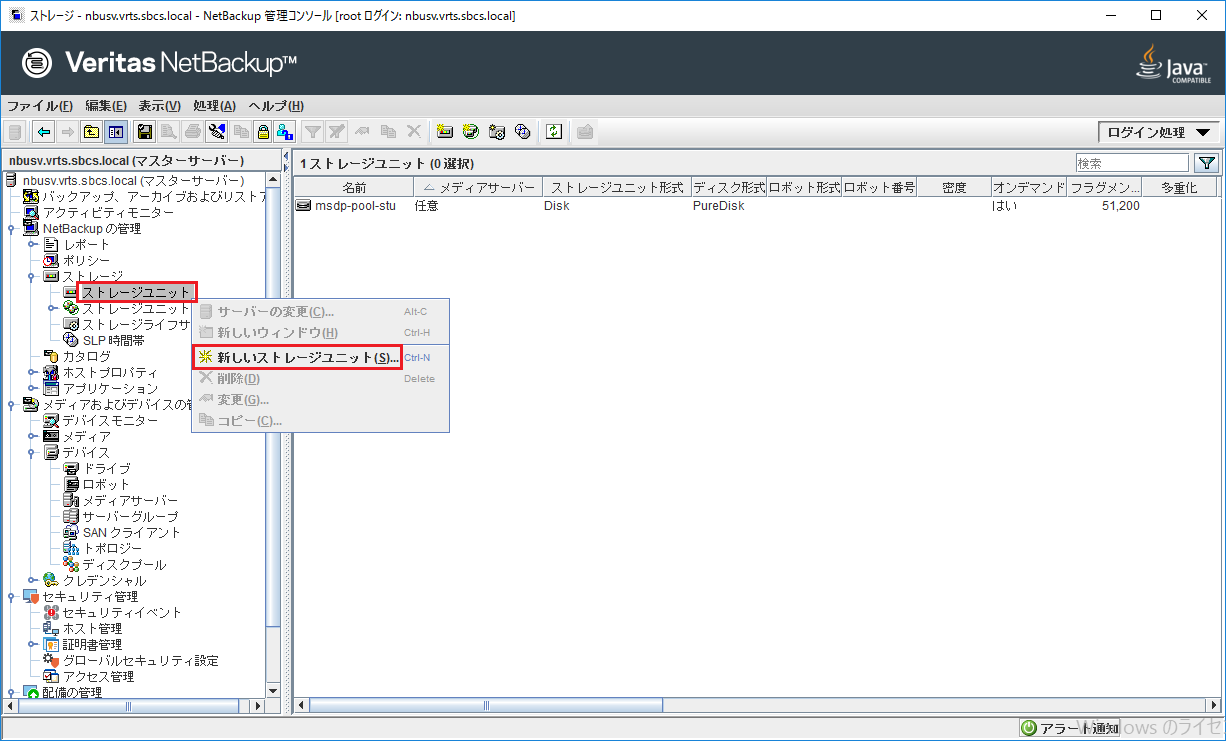
Task: Click in the 検索 search field
Action: [x=1132, y=163]
